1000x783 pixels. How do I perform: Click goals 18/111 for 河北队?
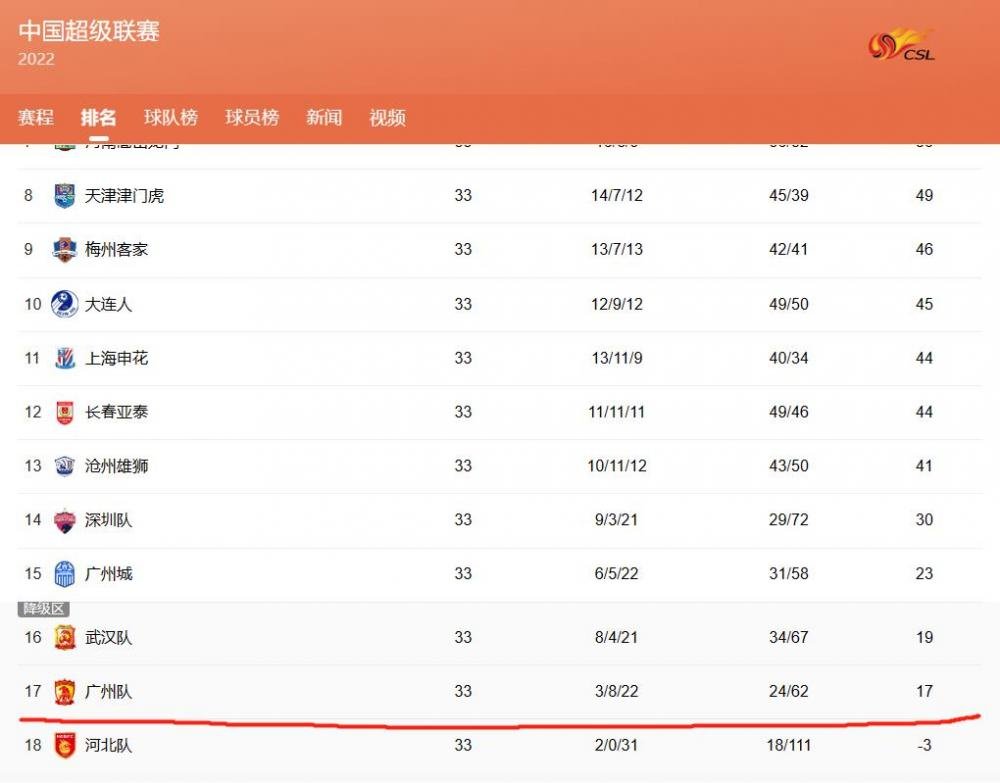tap(789, 745)
